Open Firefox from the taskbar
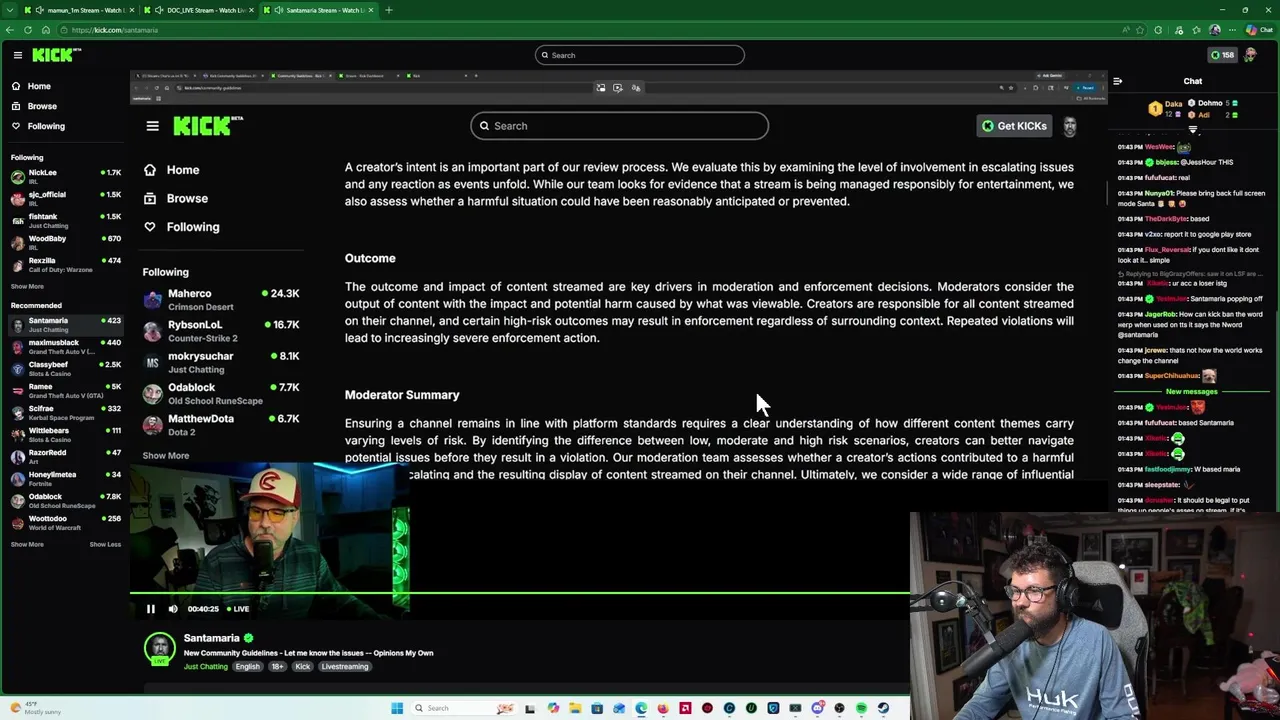Screen dimensions: 1280x720 [x=663, y=708]
